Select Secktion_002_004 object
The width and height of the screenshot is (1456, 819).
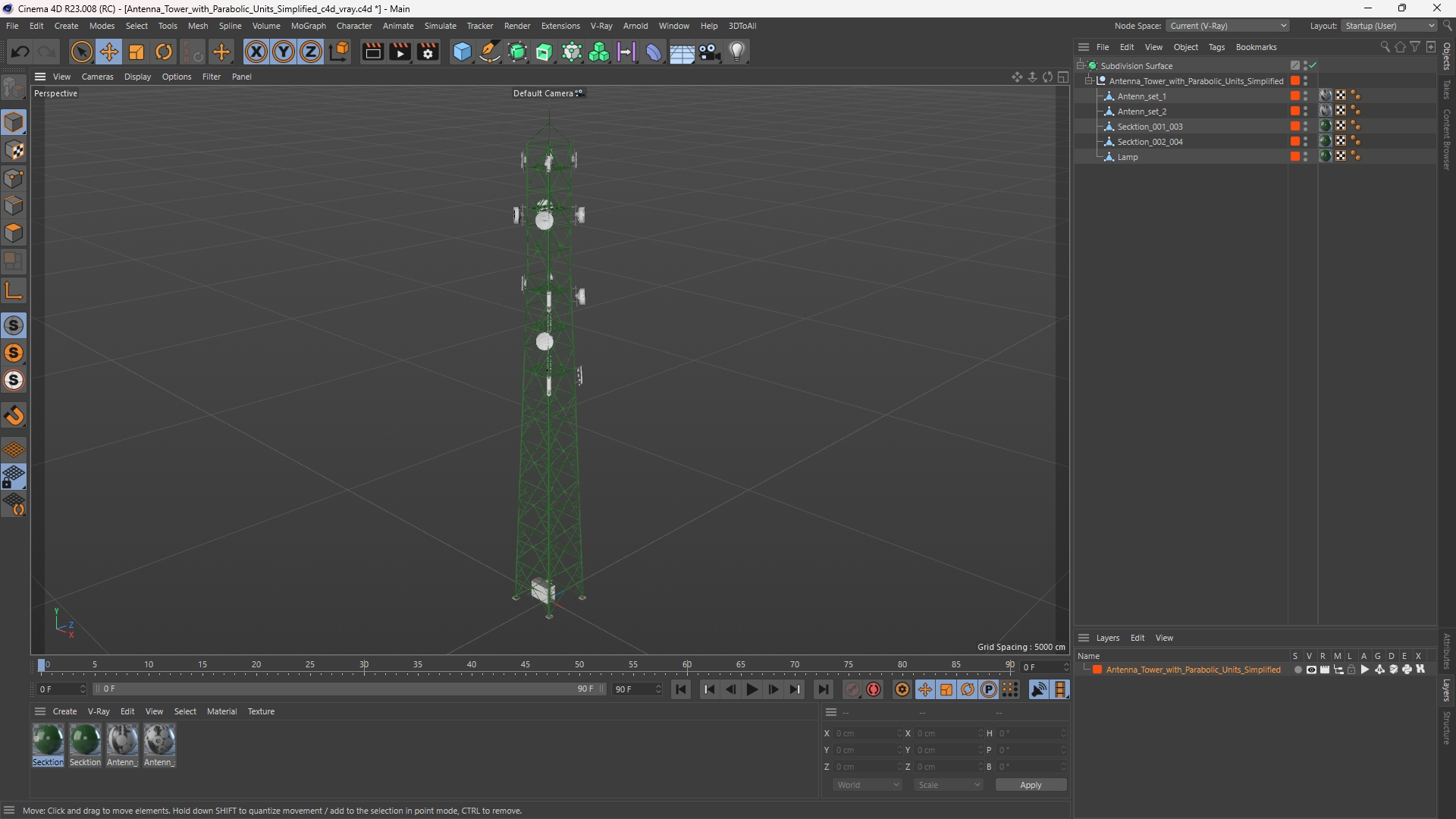pos(1150,142)
